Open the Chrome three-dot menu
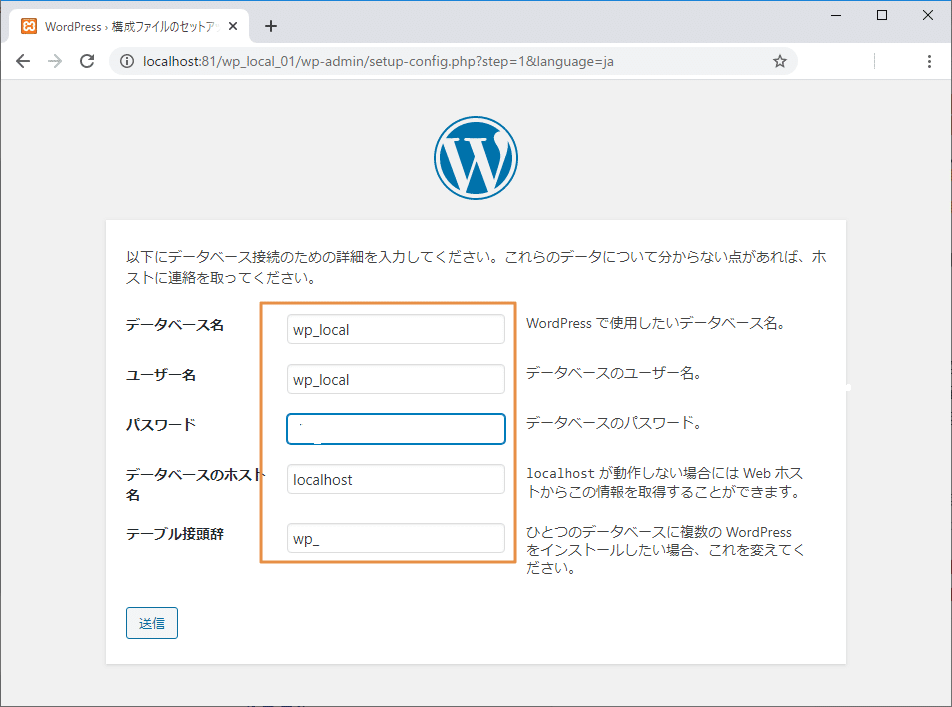Image resolution: width=952 pixels, height=707 pixels. click(x=929, y=61)
